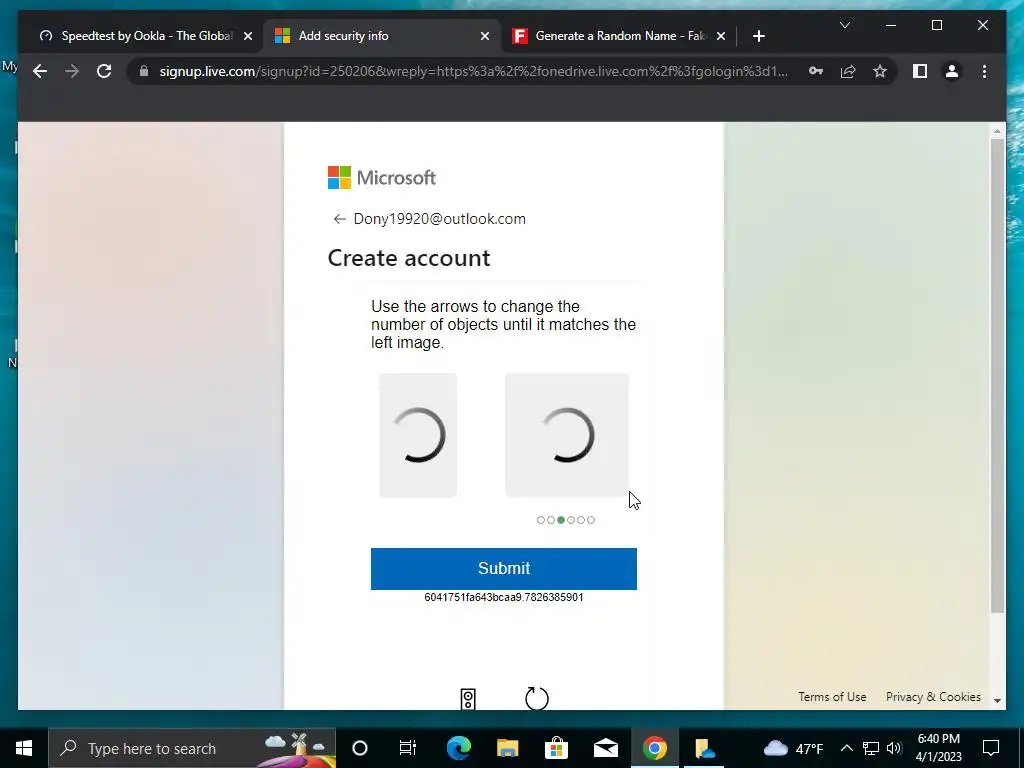Open the Chrome profile icon
Viewport: 1024px width, 768px height.
[952, 71]
